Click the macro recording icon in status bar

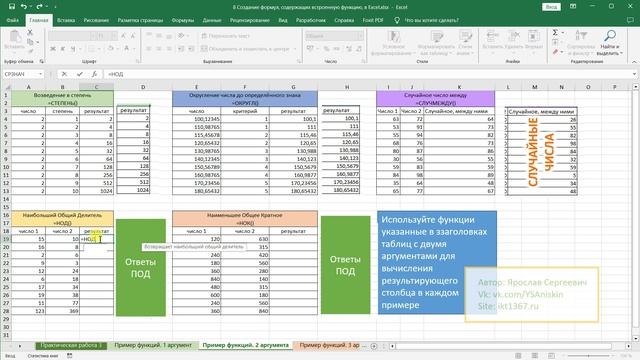[69, 356]
